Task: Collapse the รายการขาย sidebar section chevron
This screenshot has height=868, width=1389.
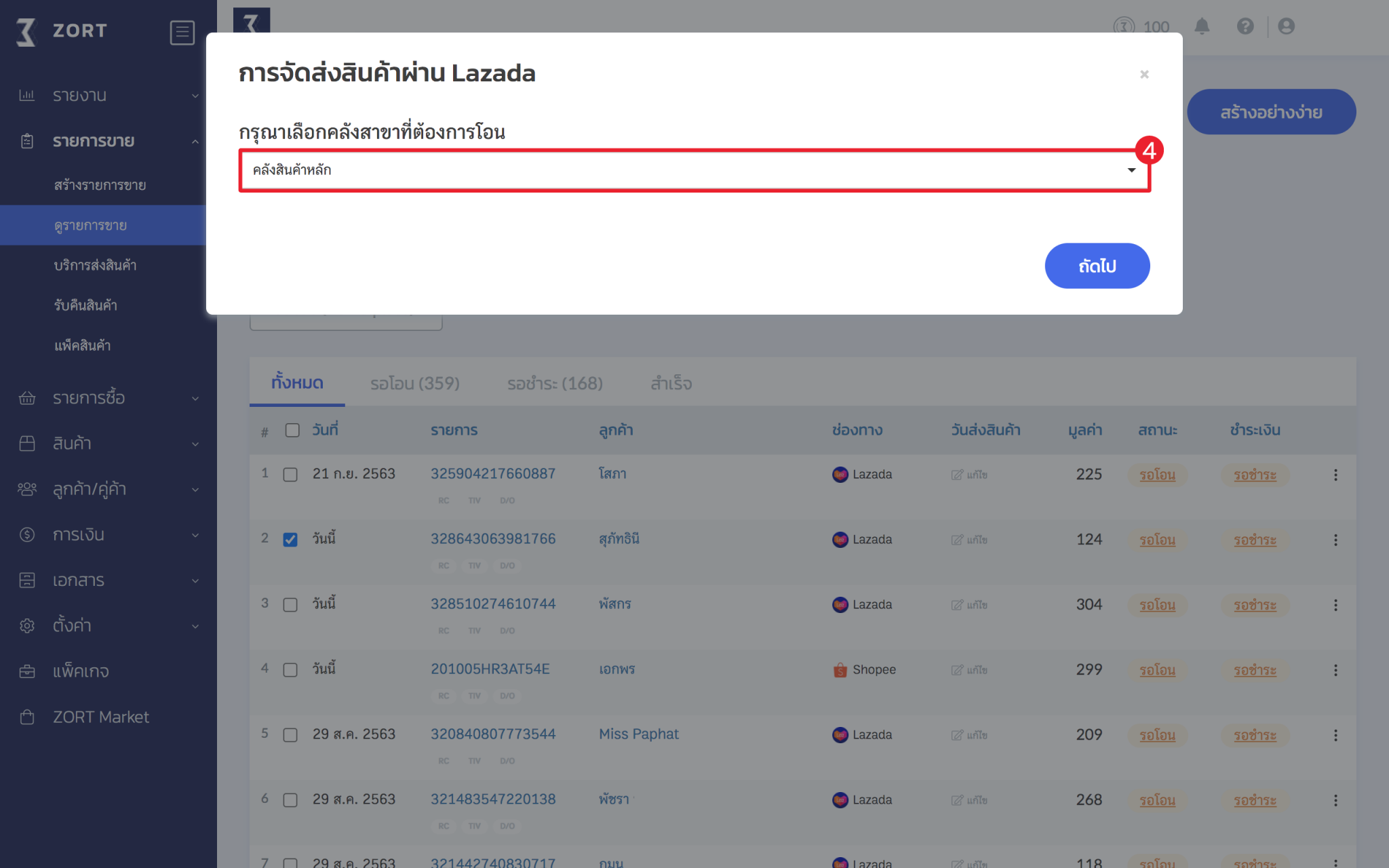Action: 195,142
